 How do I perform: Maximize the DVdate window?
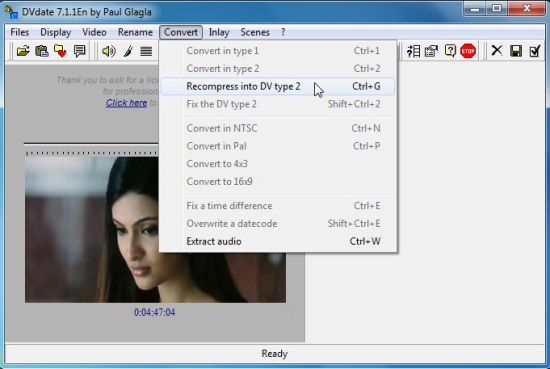pyautogui.click(x=497, y=8)
